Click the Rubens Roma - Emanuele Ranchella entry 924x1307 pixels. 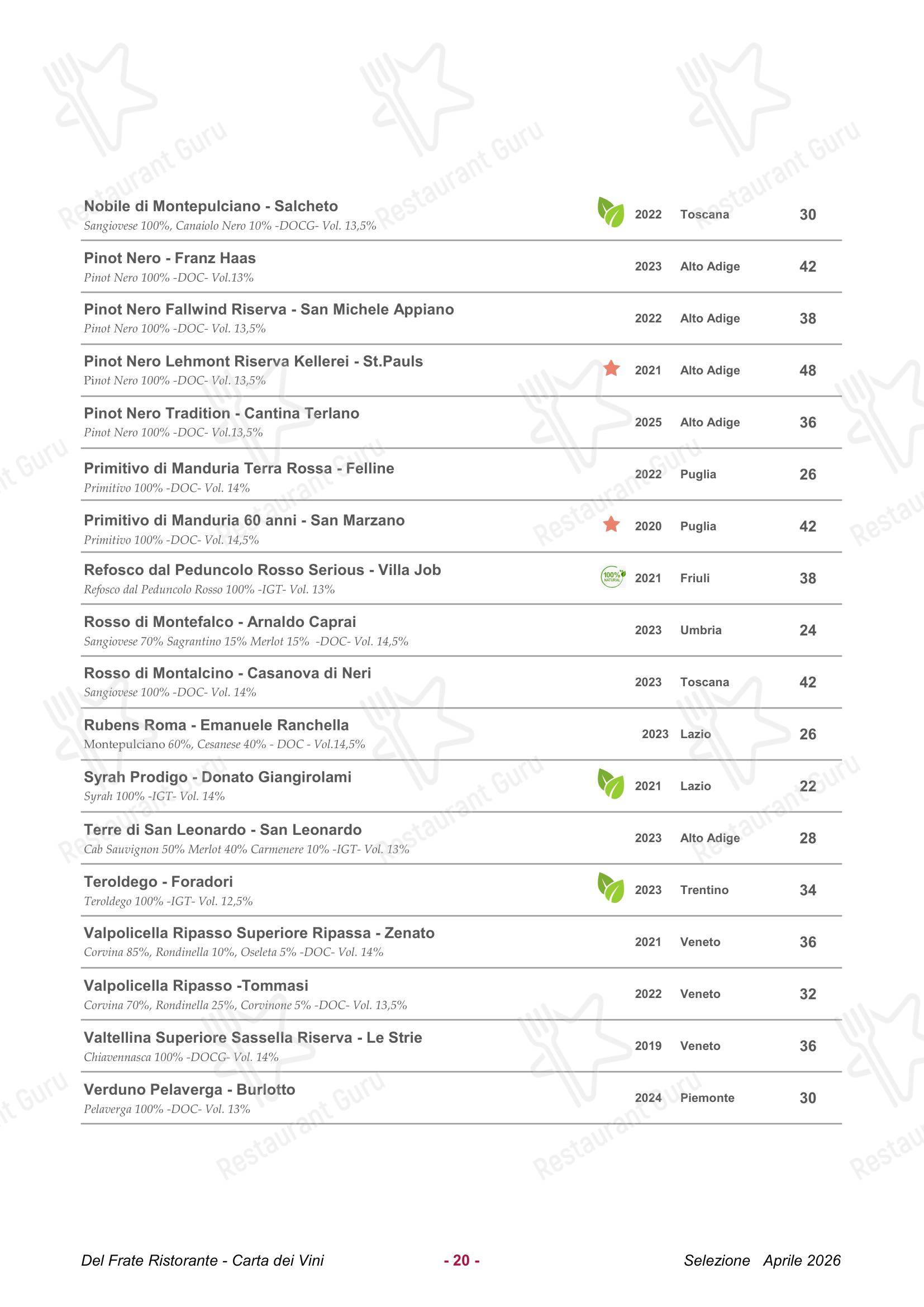tap(216, 725)
